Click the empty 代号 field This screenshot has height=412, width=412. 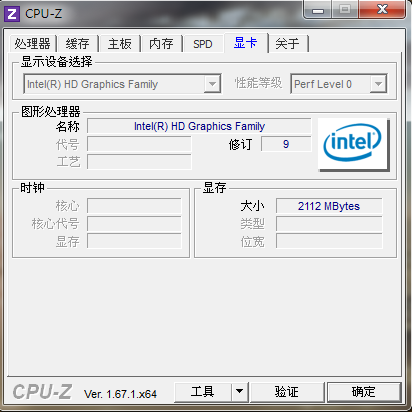coord(139,144)
